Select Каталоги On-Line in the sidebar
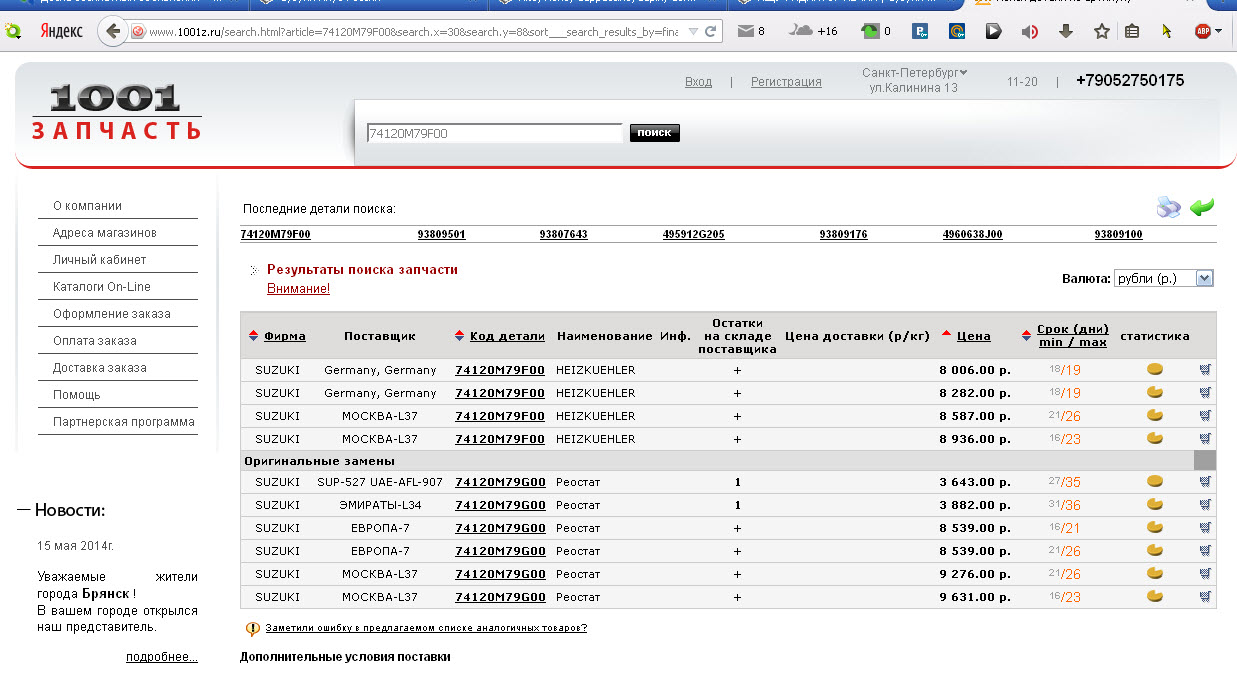Image resolution: width=1237 pixels, height=691 pixels. coord(101,287)
